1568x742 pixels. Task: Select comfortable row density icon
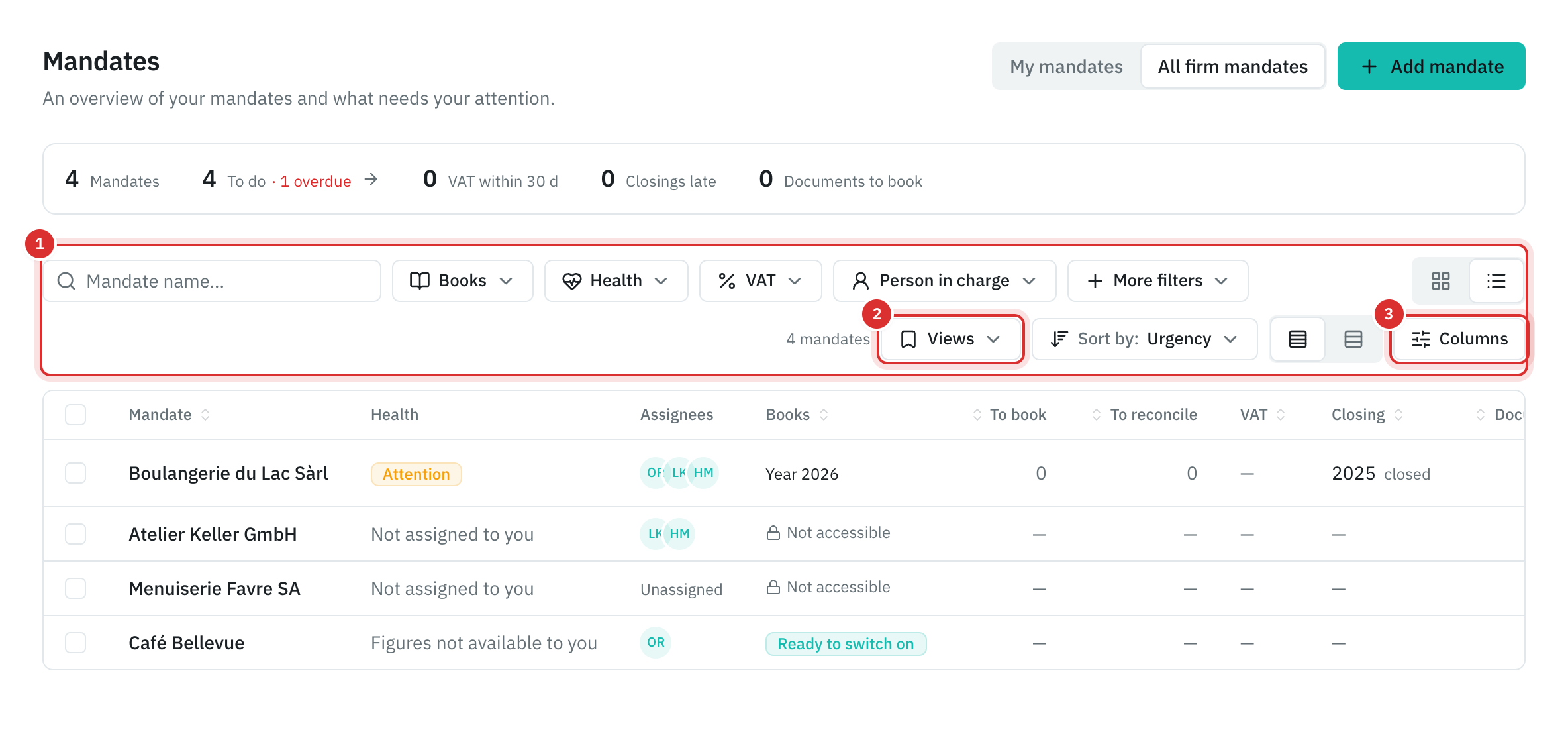click(1353, 339)
